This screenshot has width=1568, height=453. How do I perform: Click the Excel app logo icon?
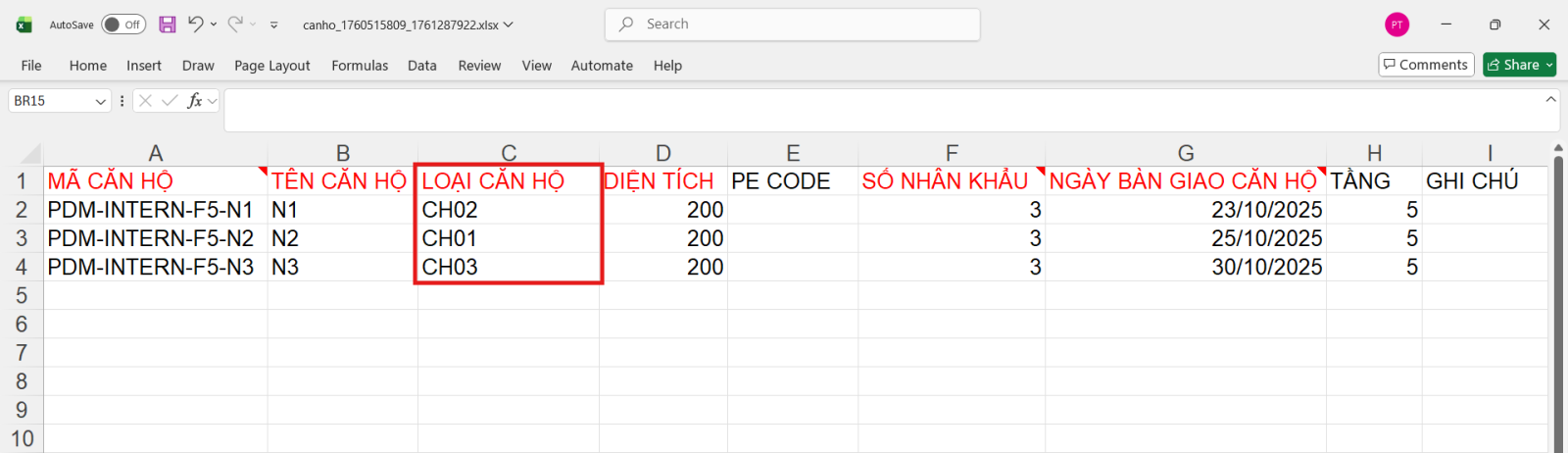click(24, 25)
